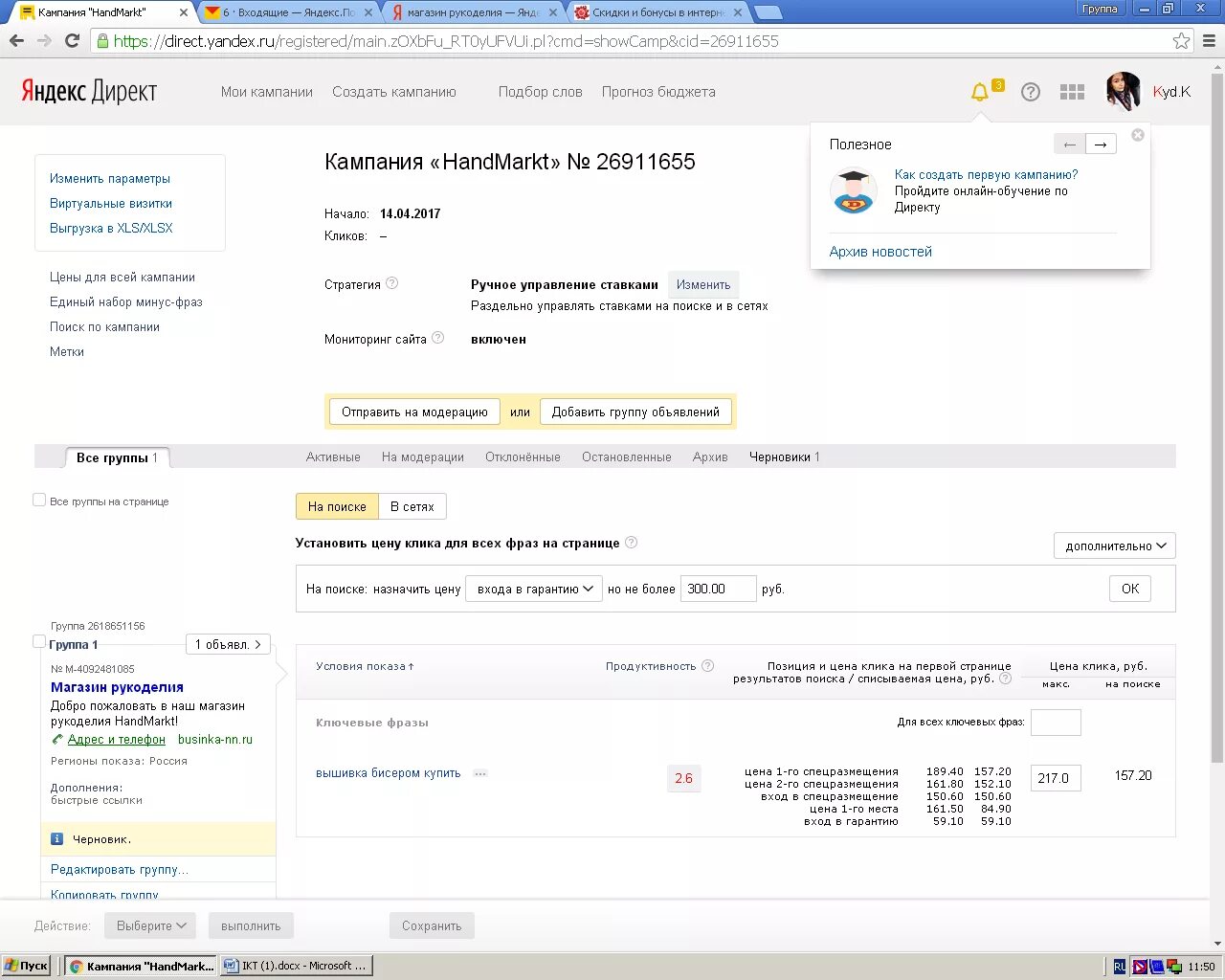
Task: Select Все группы tab
Action: point(117,457)
